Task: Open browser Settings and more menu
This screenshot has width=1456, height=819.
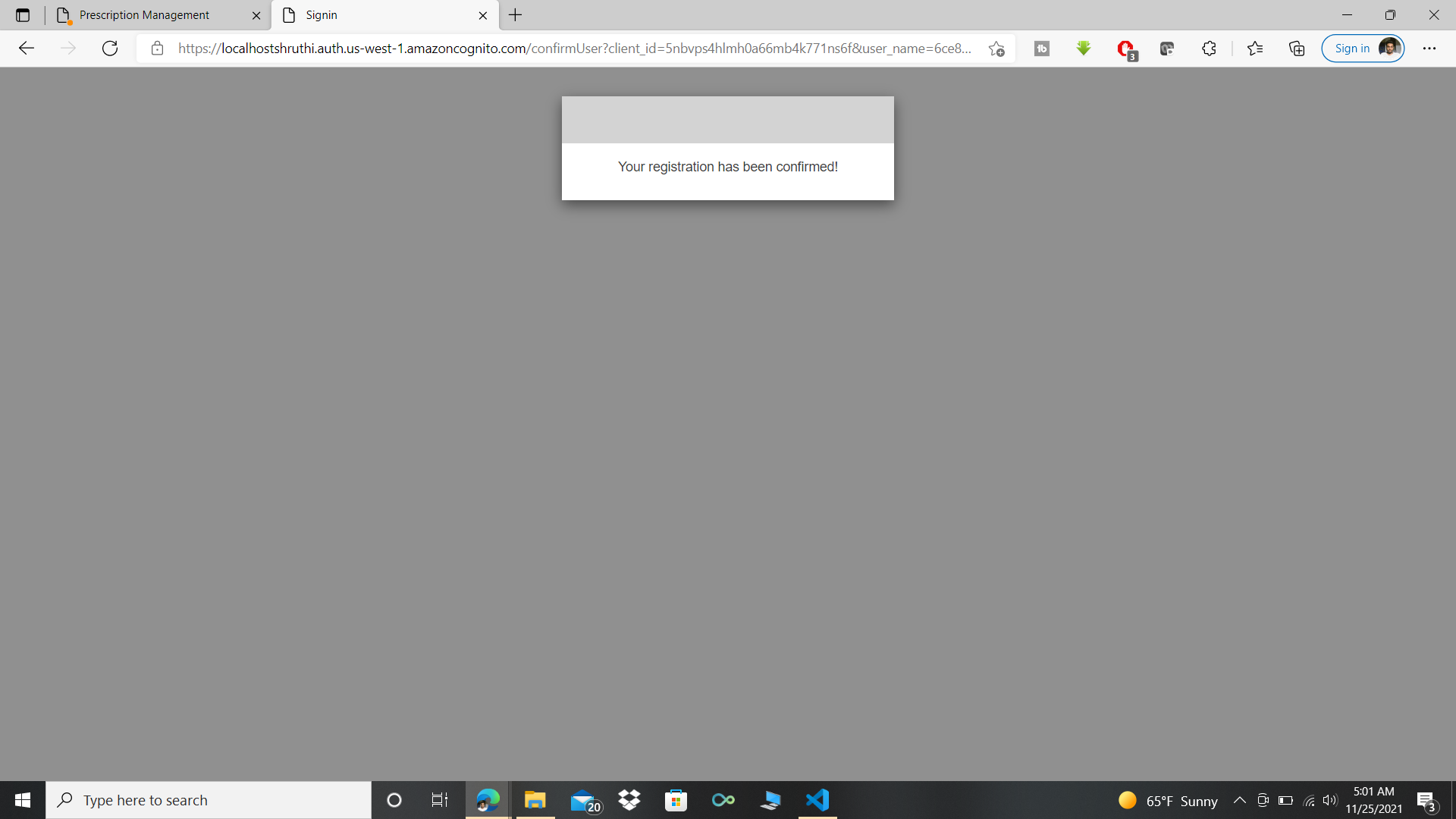Action: click(x=1429, y=49)
